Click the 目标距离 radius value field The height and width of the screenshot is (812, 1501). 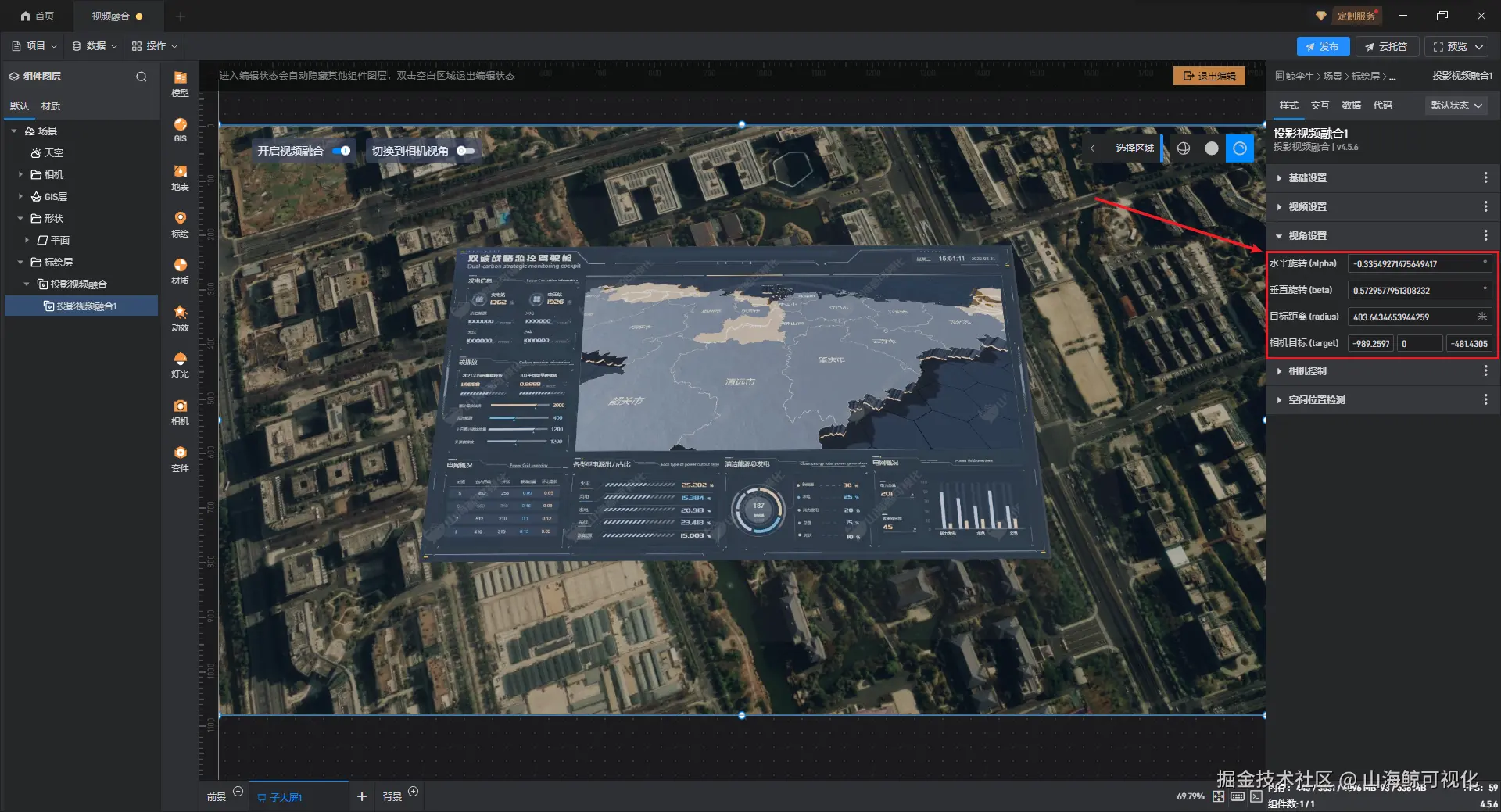click(x=1419, y=317)
